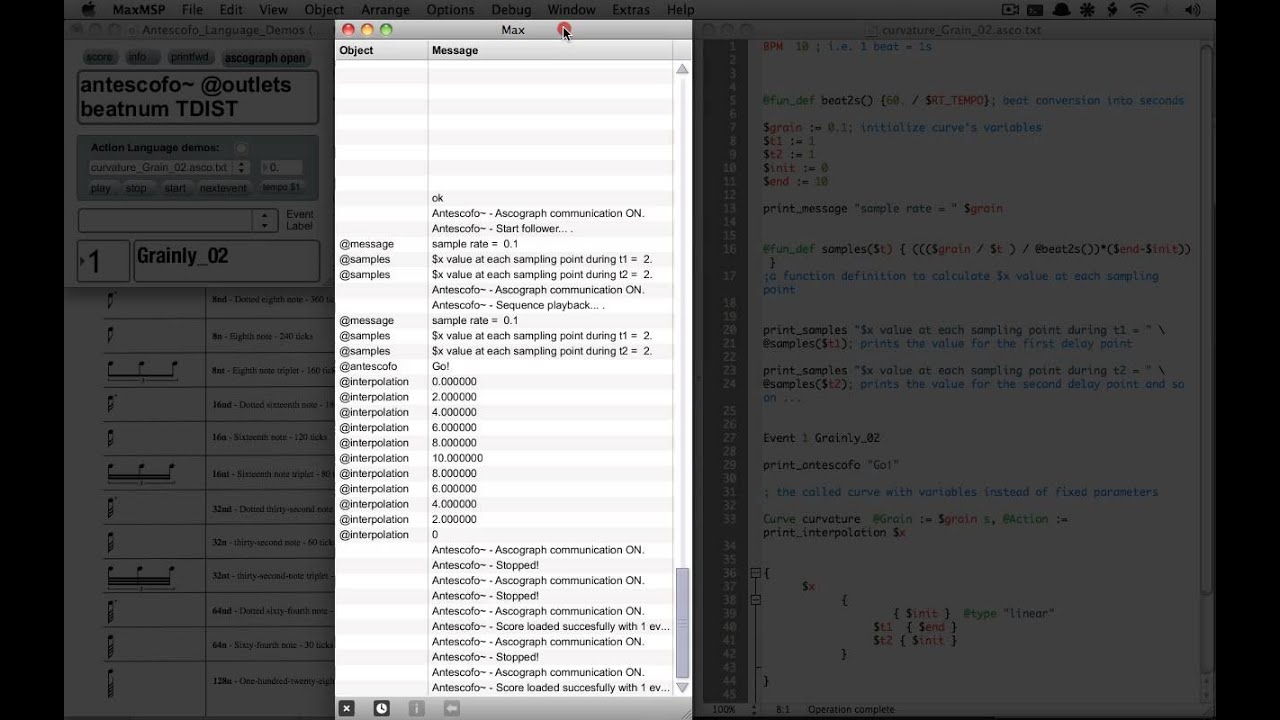The width and height of the screenshot is (1280, 720).
Task: Open the Apple menu
Action: coord(87,10)
